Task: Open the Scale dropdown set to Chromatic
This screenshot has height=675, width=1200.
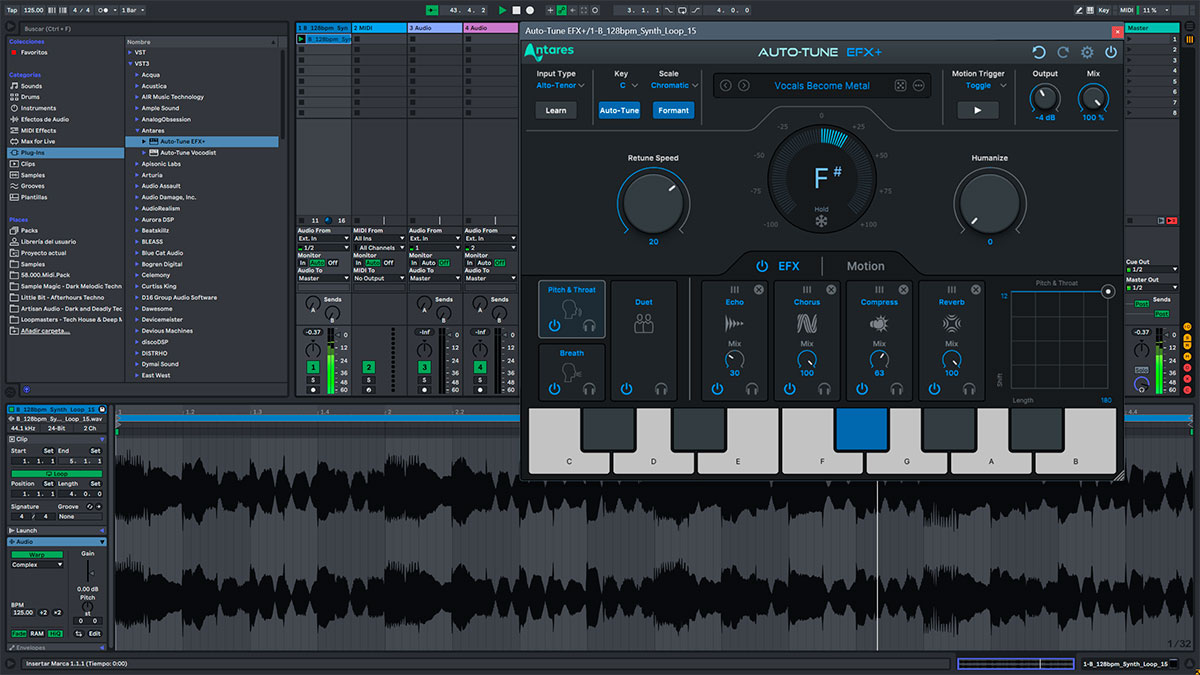Action: (673, 86)
